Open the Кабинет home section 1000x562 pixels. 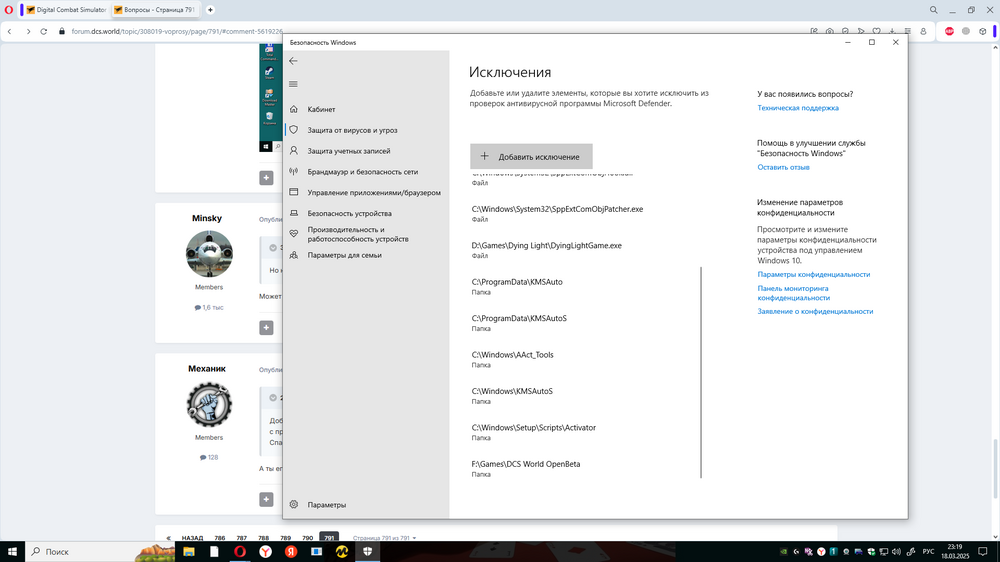[x=321, y=109]
